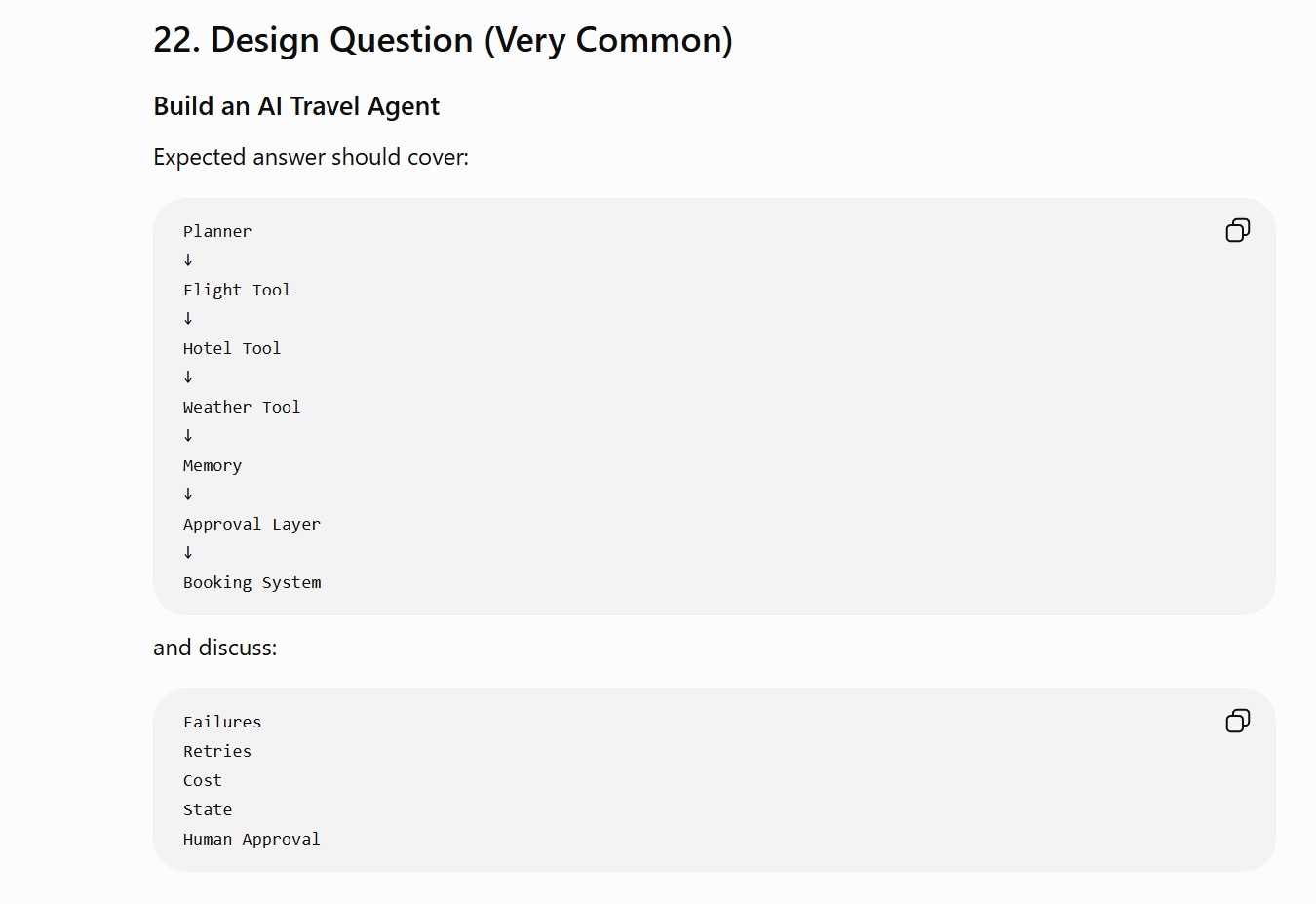The width and height of the screenshot is (1316, 904).
Task: Select the 'Planner' line in code block
Action: coord(217,231)
